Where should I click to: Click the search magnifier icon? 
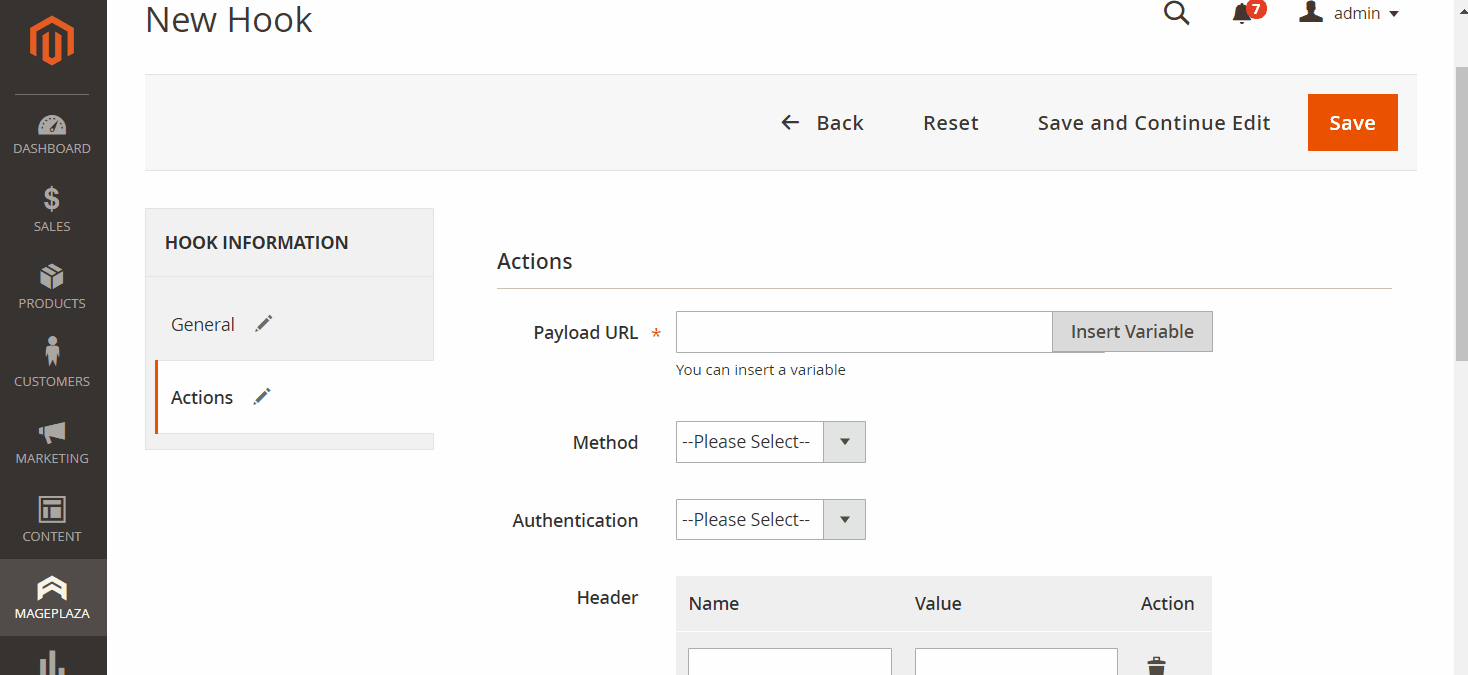pos(1177,13)
